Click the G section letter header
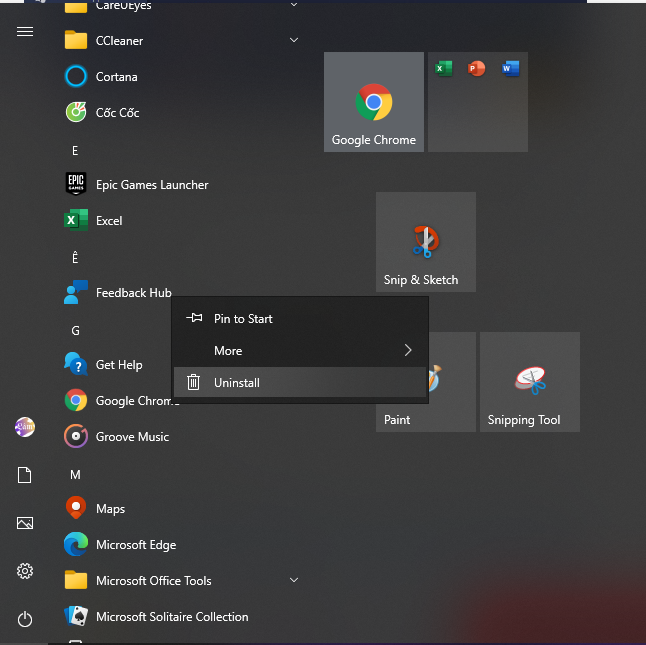The image size is (646, 645). tap(75, 331)
